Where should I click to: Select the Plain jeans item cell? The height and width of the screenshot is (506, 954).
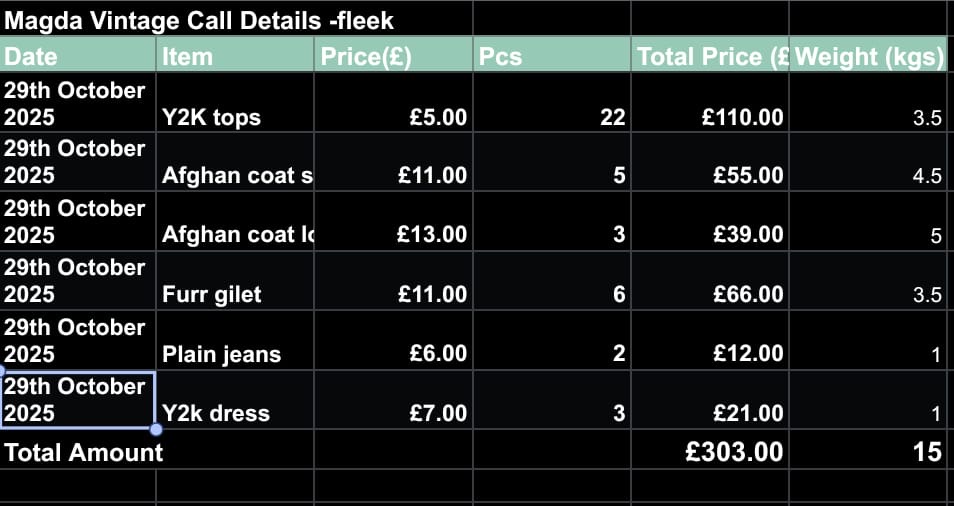tap(235, 341)
